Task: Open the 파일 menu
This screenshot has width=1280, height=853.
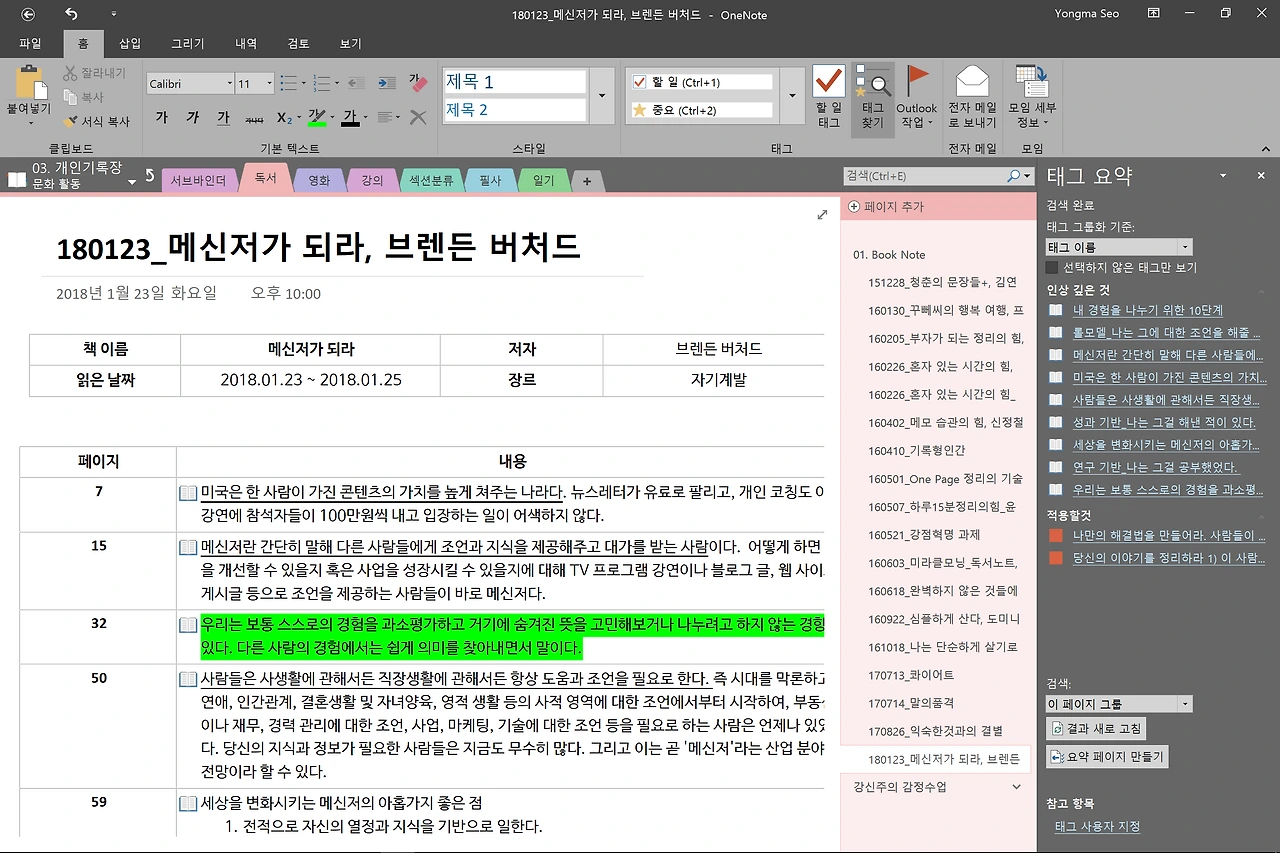Action: pyautogui.click(x=30, y=44)
